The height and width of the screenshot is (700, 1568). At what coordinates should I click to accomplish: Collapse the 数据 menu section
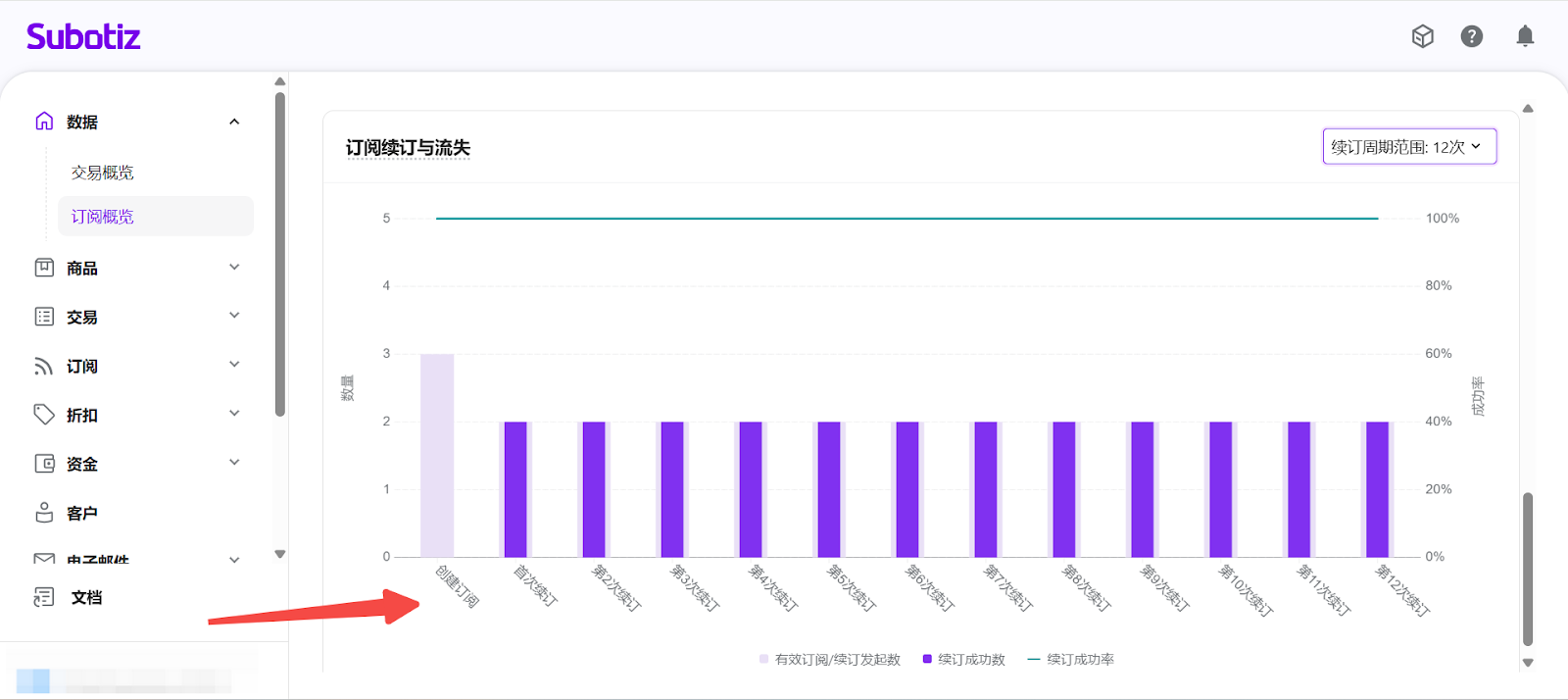tap(234, 122)
